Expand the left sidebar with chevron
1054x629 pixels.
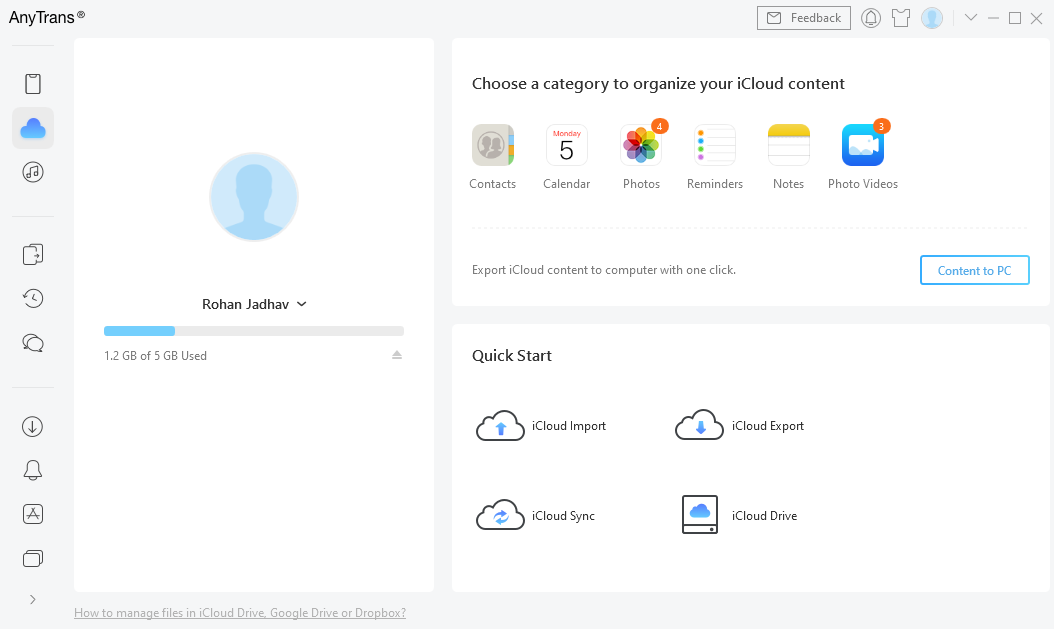33,599
